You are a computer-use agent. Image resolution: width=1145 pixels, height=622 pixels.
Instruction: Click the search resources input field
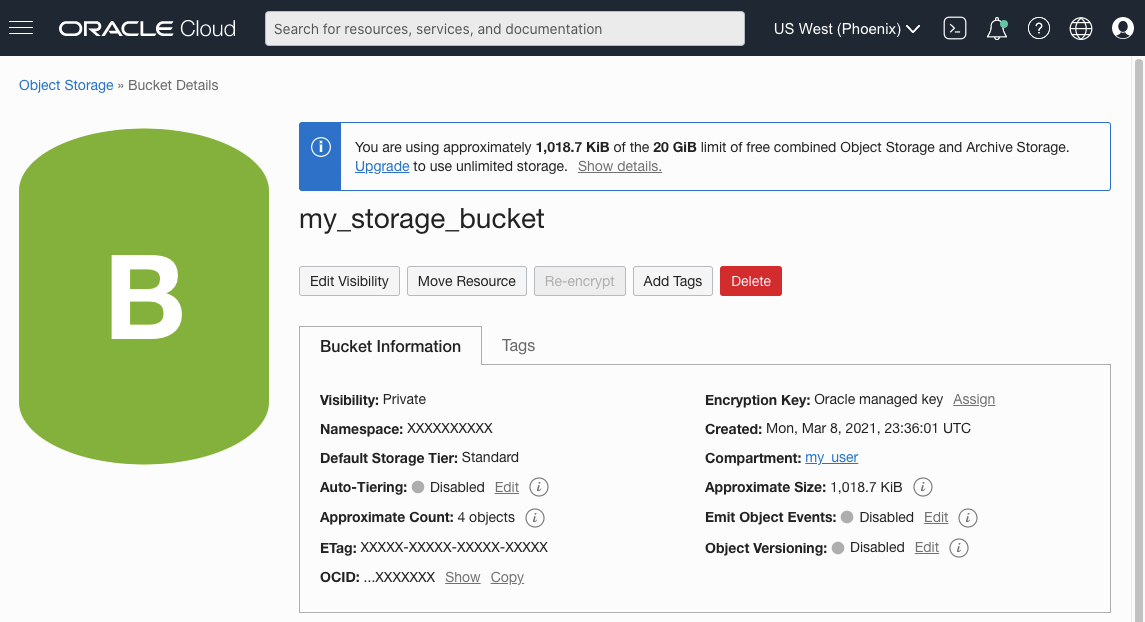point(504,29)
